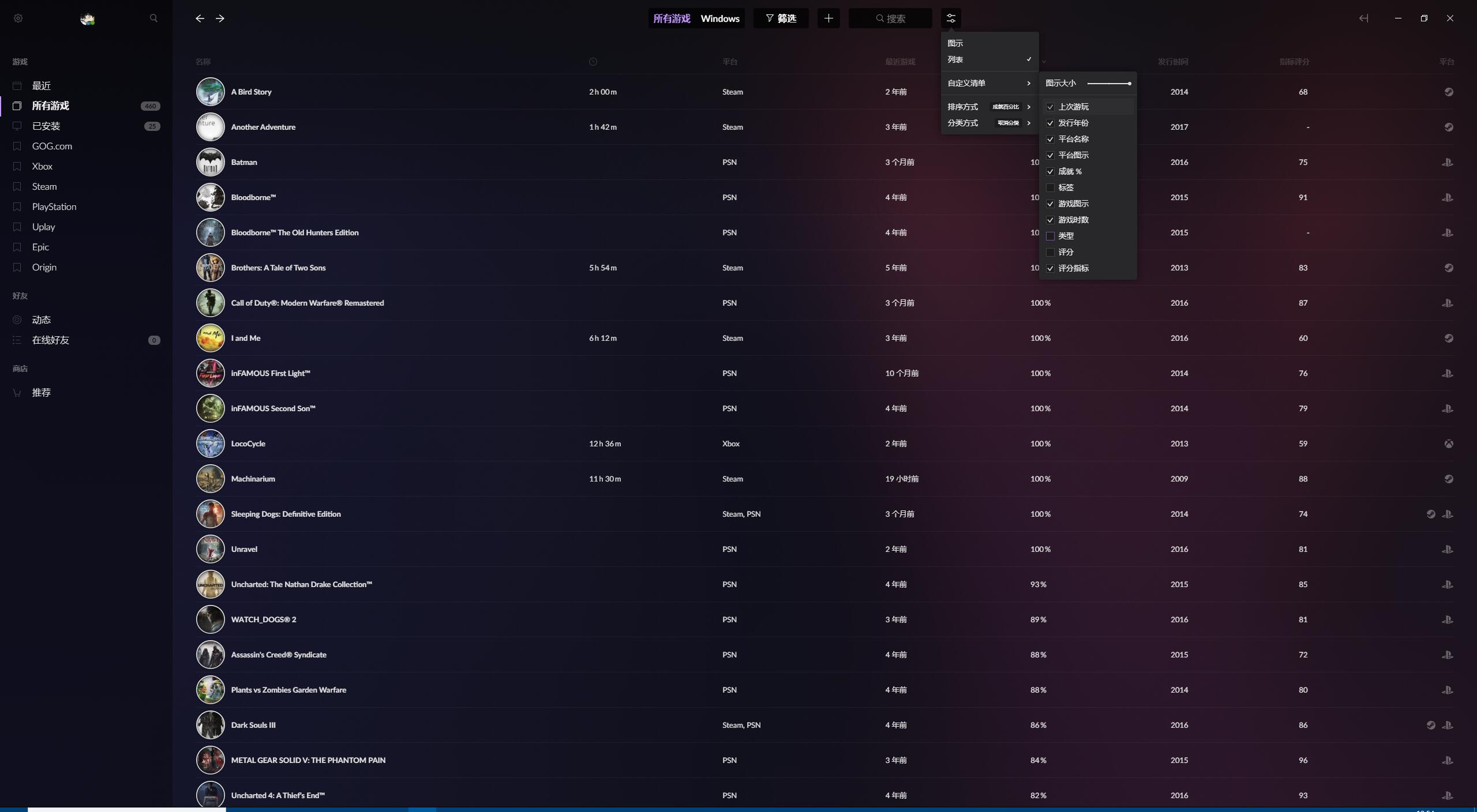Image resolution: width=1477 pixels, height=812 pixels.
Task: Open the Bloodborne™ The Old Hunters Edition row
Action: click(824, 232)
